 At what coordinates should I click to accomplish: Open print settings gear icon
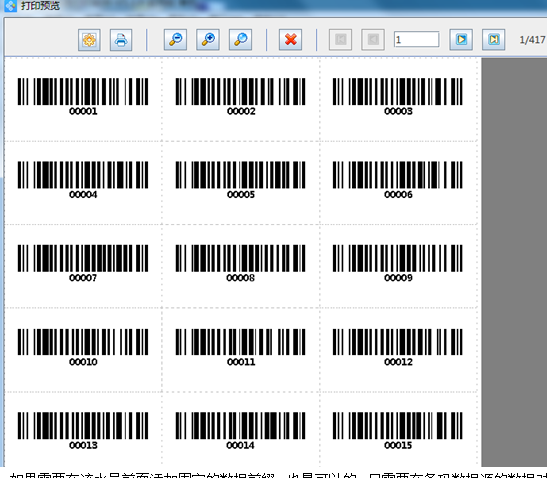coord(89,40)
